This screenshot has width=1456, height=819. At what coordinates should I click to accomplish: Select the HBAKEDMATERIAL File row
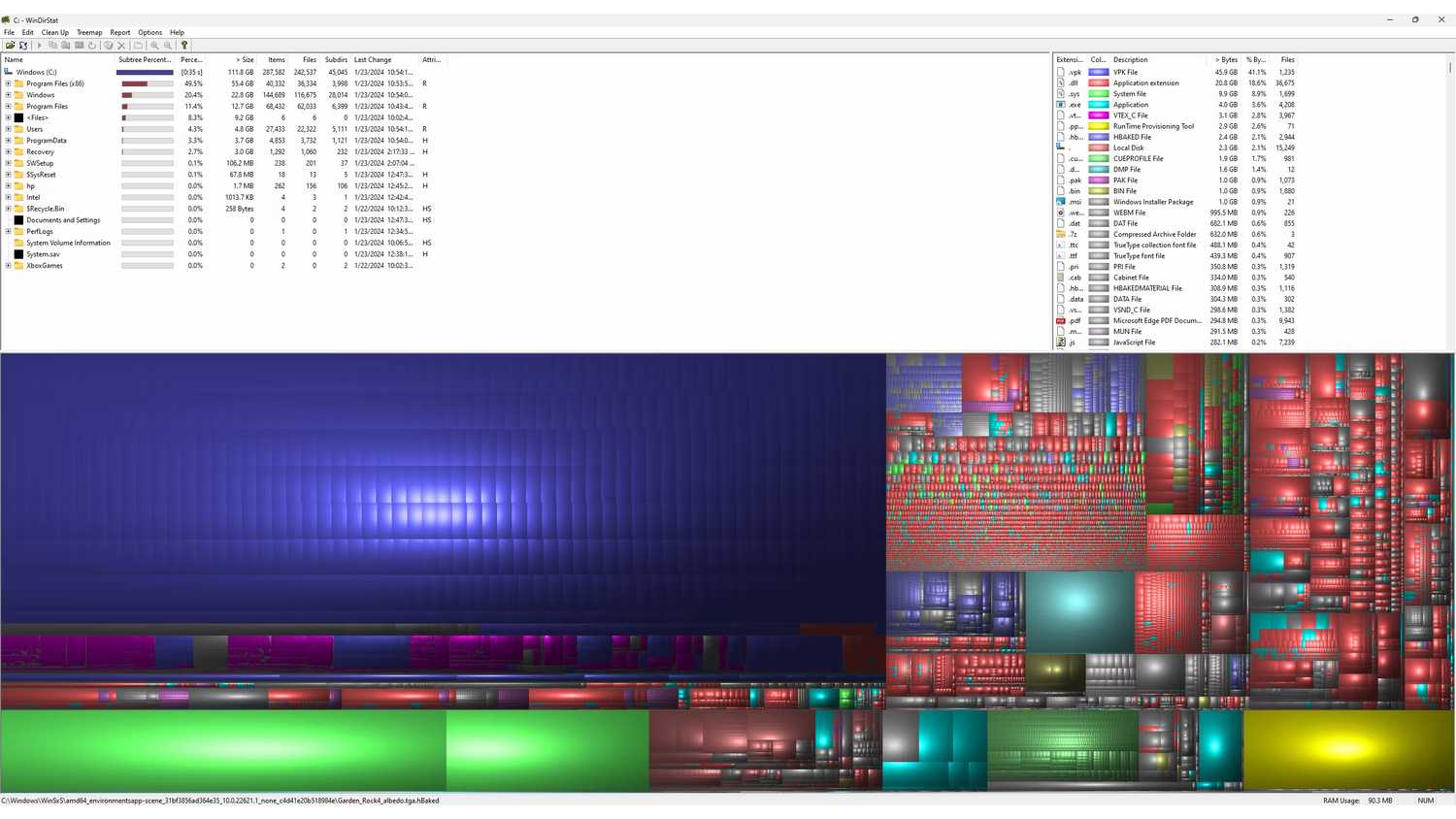coord(1175,288)
